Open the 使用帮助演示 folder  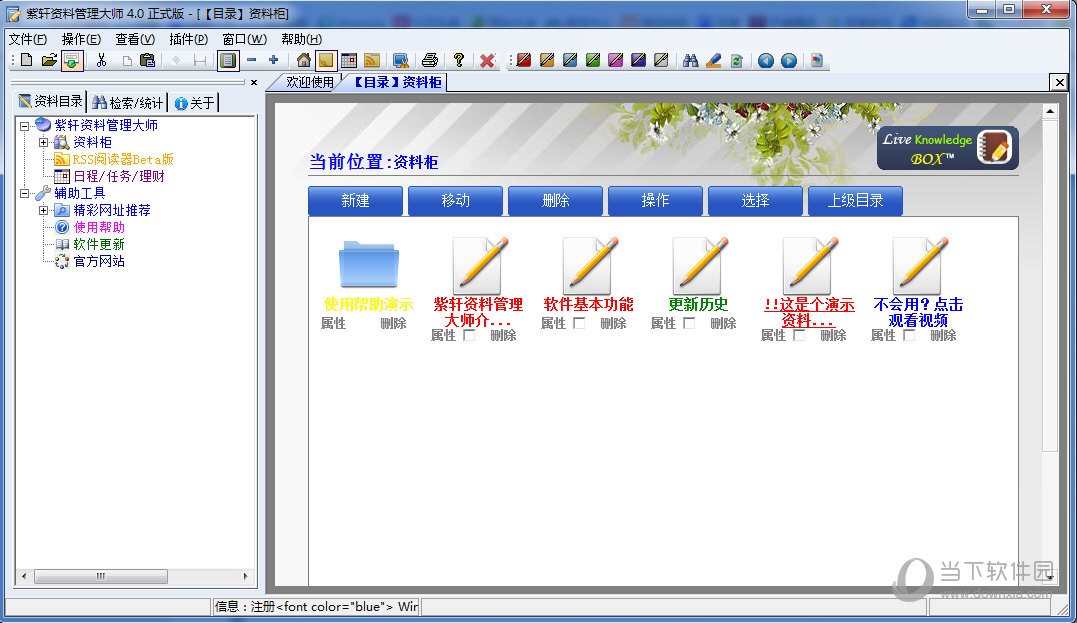(368, 264)
